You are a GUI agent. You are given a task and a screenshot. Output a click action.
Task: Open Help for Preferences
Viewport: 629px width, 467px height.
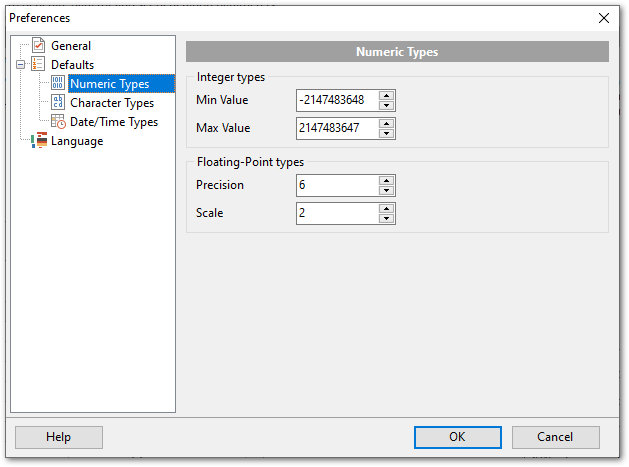click(x=59, y=437)
